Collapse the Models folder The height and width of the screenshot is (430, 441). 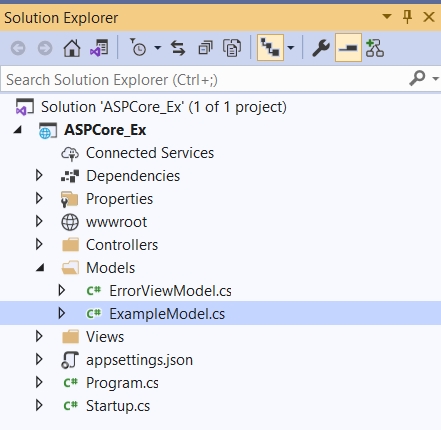(40, 267)
